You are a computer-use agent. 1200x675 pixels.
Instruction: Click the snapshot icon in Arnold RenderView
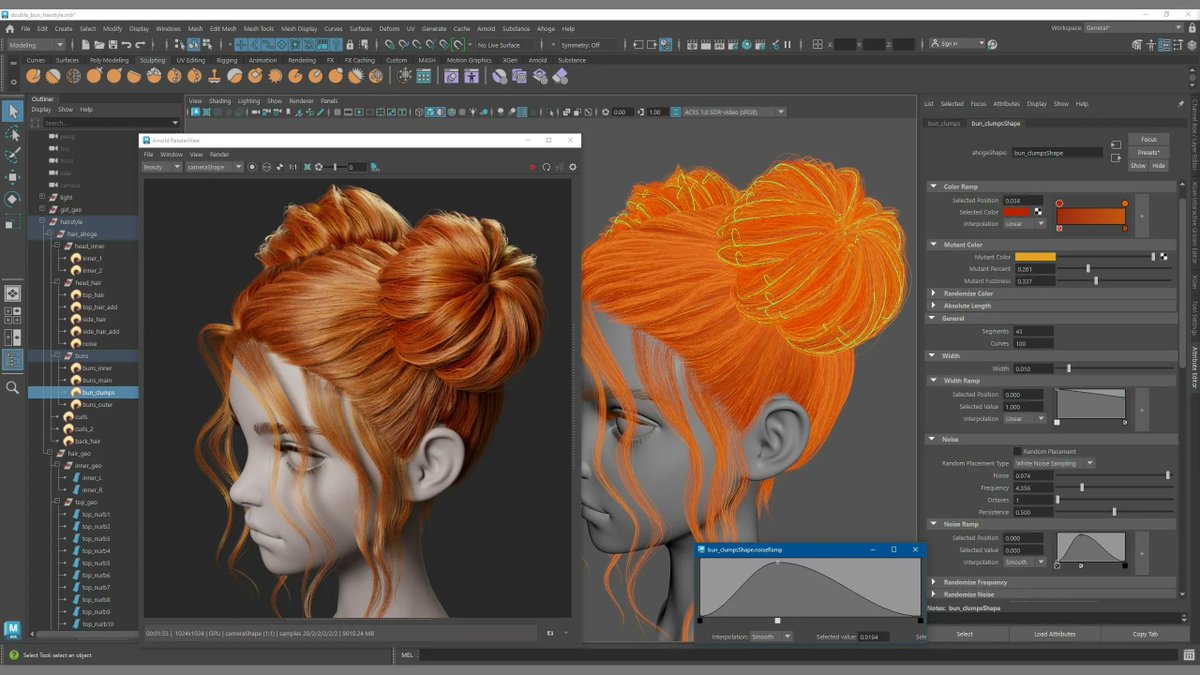pos(252,167)
